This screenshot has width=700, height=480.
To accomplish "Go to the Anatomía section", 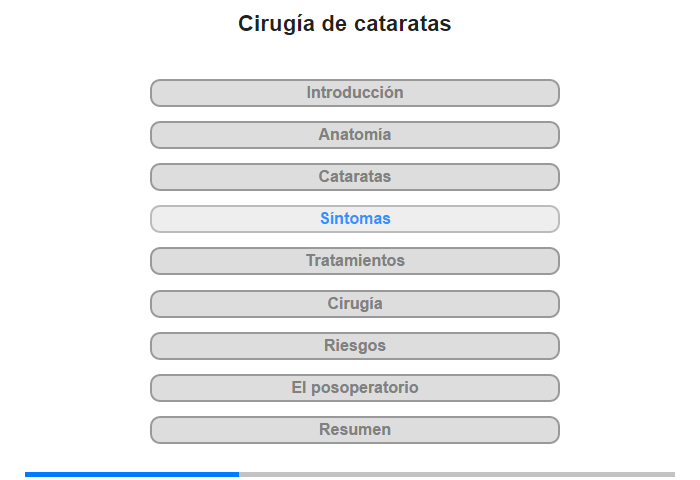I will tap(354, 135).
